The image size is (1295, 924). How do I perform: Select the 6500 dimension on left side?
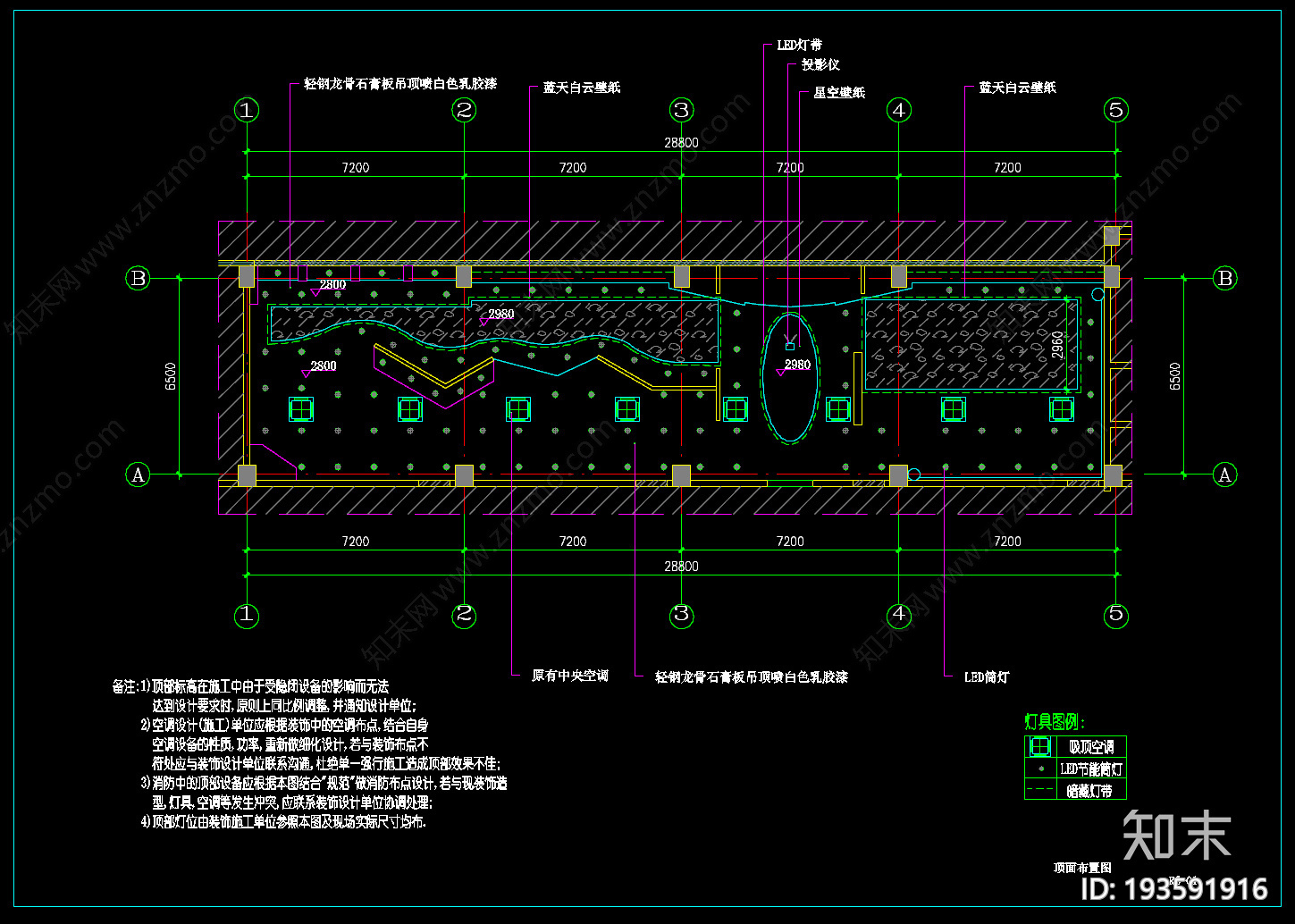[171, 376]
